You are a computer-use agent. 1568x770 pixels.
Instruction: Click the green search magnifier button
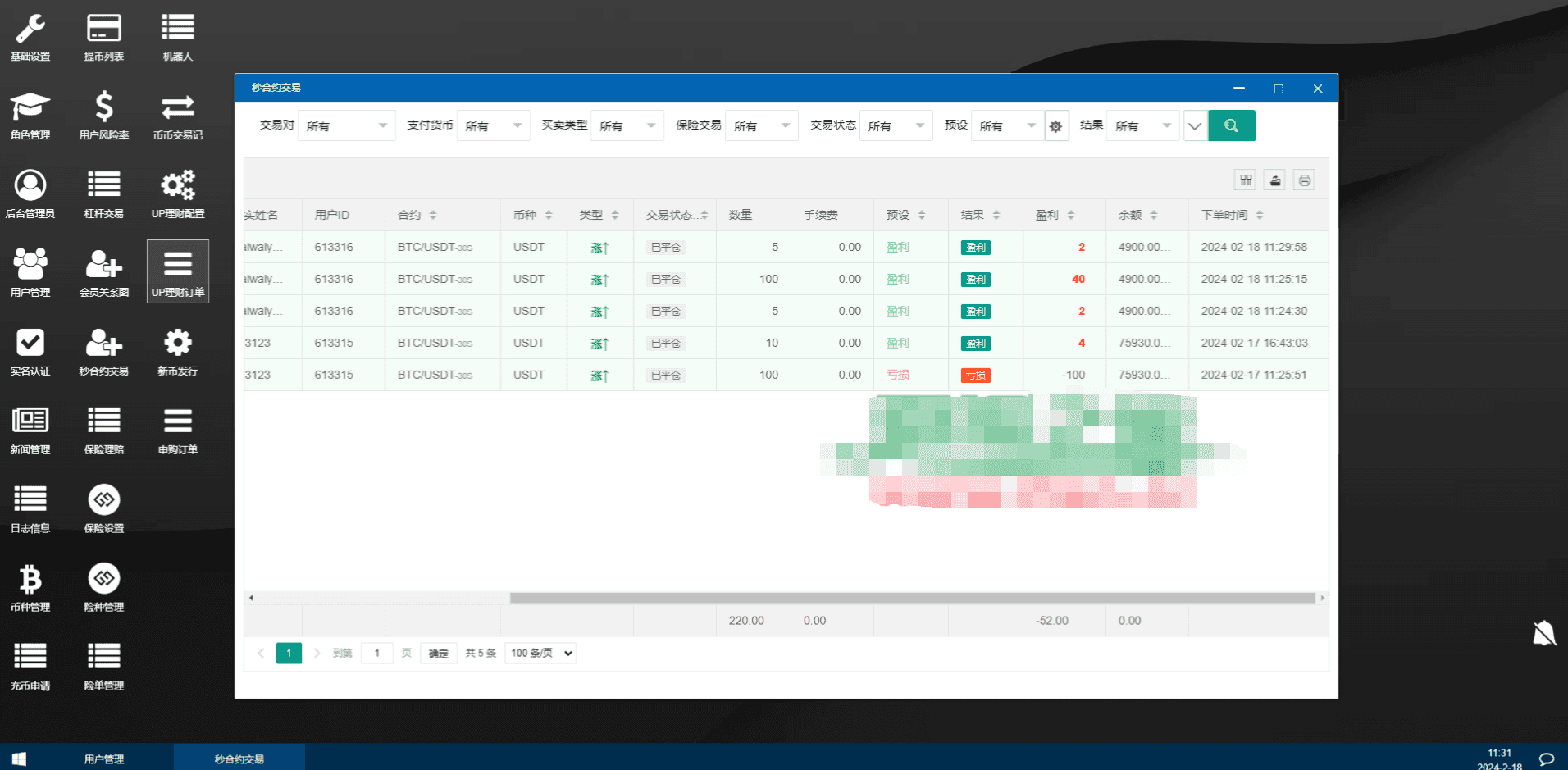coord(1231,125)
